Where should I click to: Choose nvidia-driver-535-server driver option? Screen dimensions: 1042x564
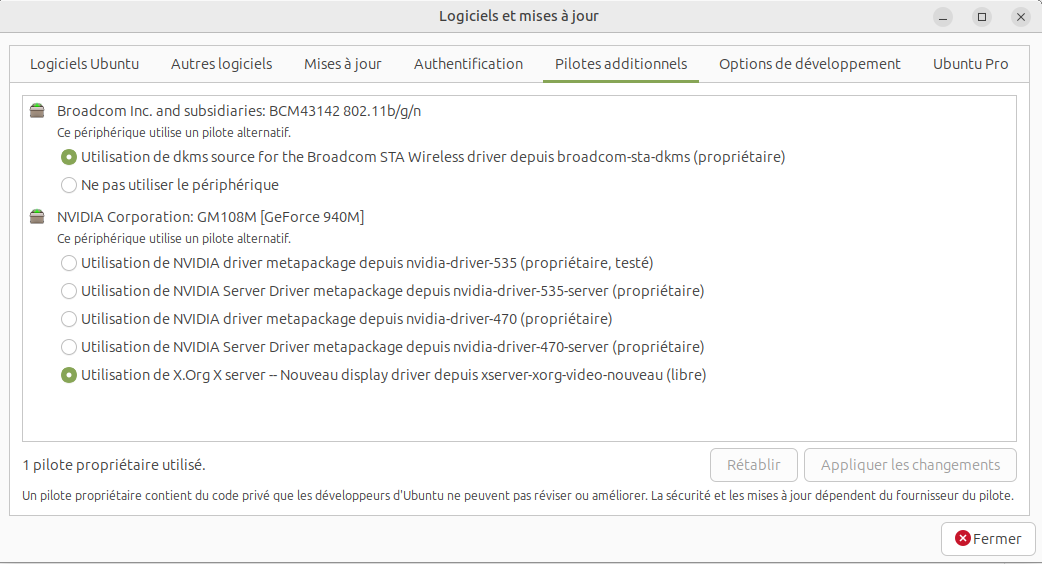point(382,291)
